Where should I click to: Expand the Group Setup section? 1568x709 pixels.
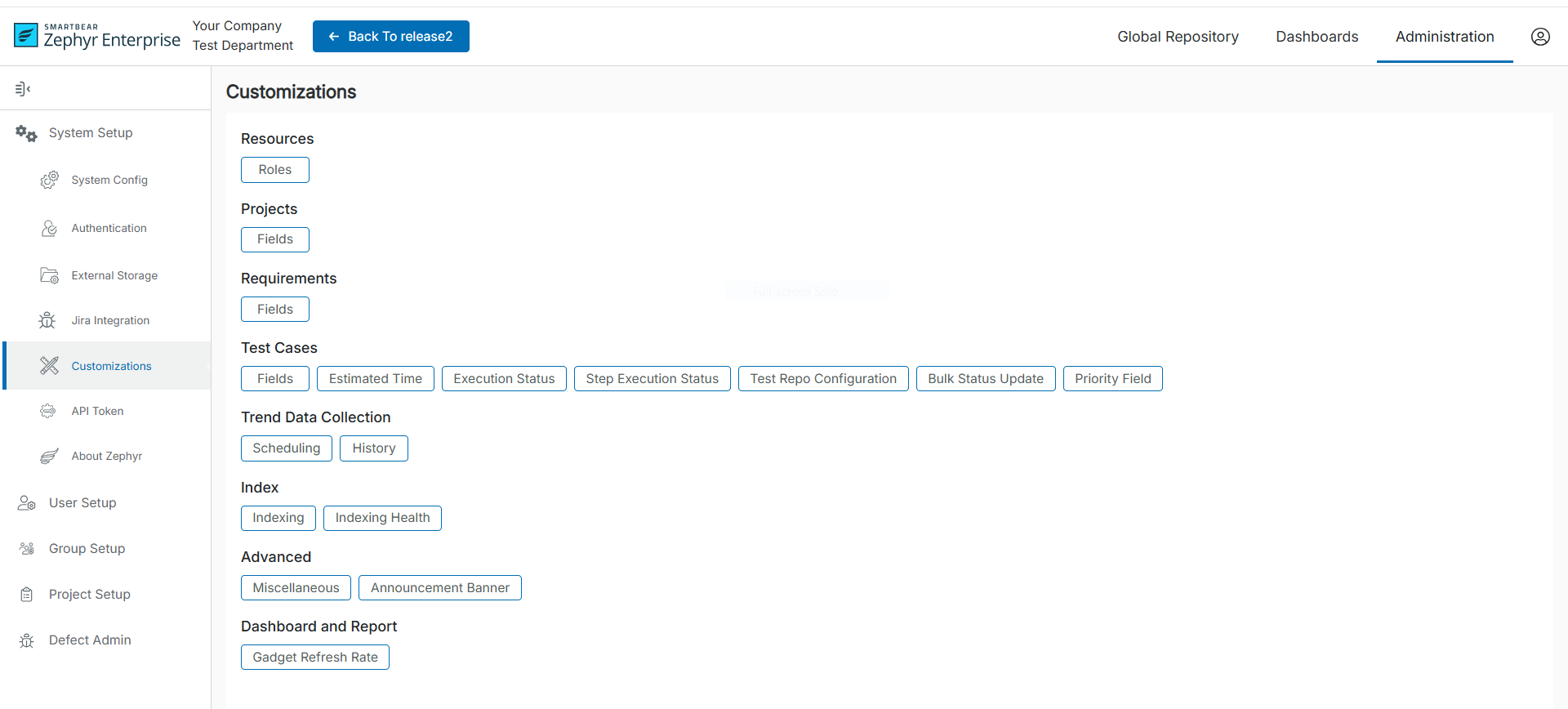coord(87,548)
